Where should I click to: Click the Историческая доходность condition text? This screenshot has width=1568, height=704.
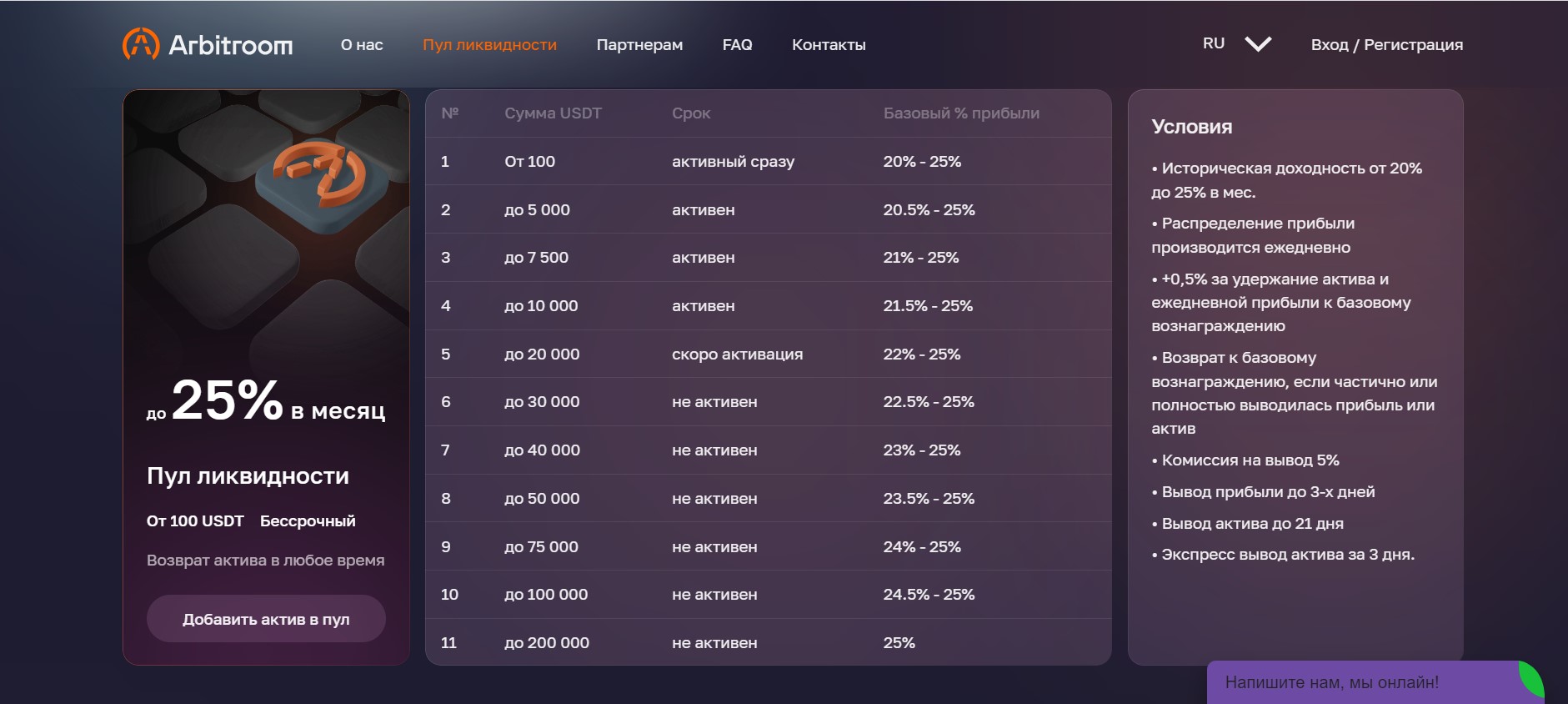tap(1286, 180)
